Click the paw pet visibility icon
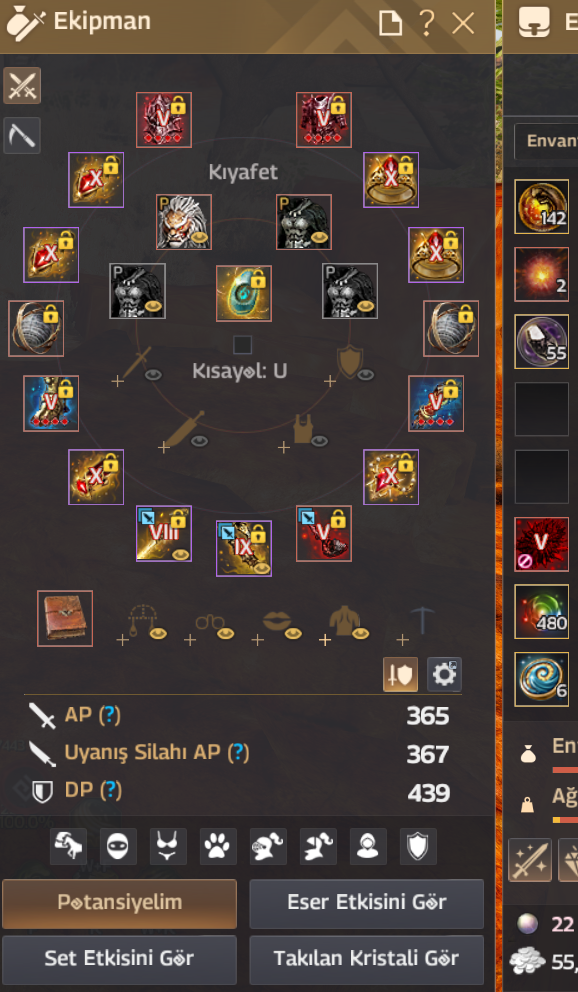Image resolution: width=578 pixels, height=992 pixels. point(218,846)
